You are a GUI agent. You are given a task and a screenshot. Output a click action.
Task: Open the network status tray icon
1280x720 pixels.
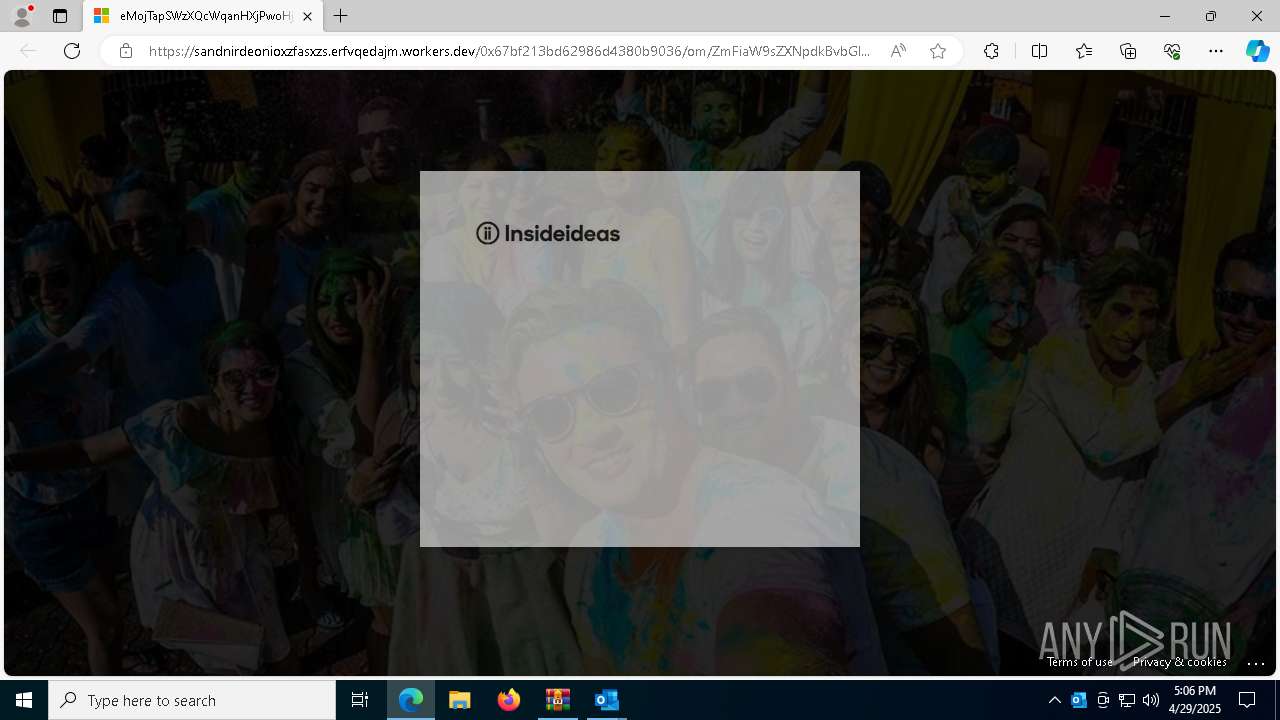(1127, 700)
